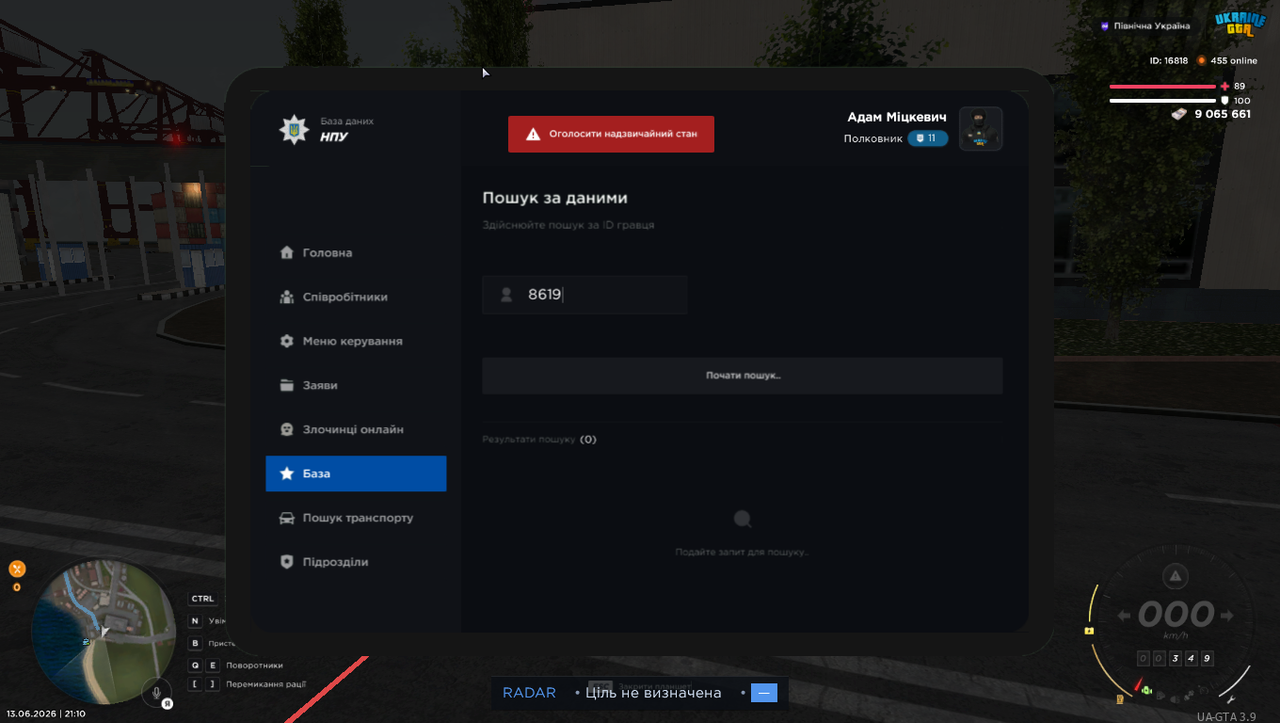Click the armor shield icon beside 100
The width and height of the screenshot is (1280, 723).
pos(1225,101)
